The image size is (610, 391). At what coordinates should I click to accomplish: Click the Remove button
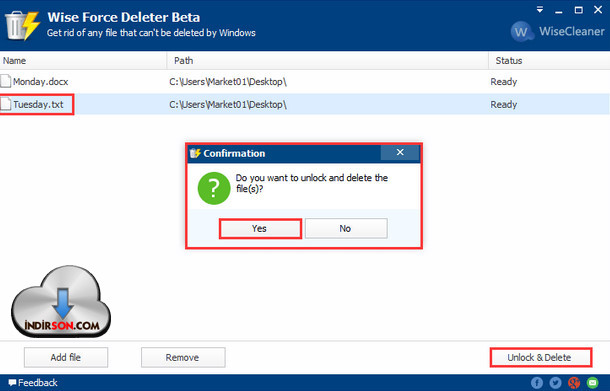tap(183, 357)
